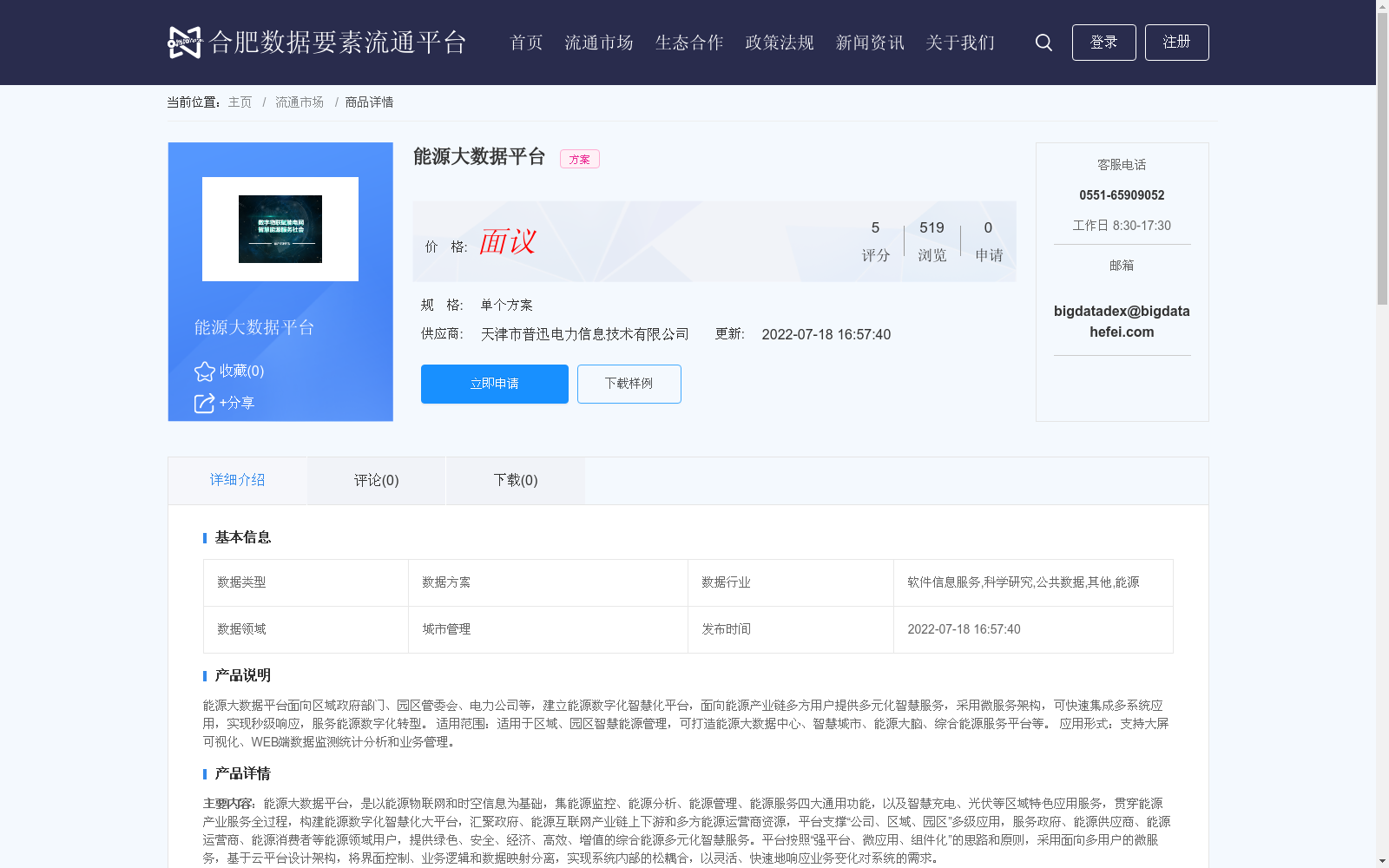Click the 数据方案 table cell
Screen dimensions: 1389x868
[x=548, y=582]
